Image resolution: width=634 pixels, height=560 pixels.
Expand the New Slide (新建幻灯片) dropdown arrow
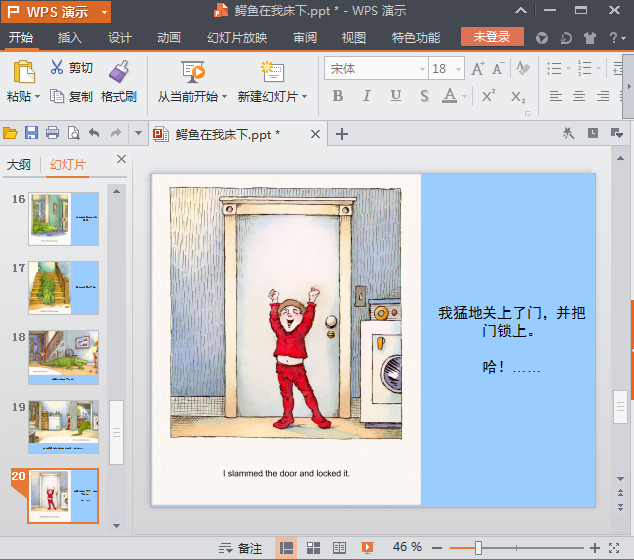304,97
